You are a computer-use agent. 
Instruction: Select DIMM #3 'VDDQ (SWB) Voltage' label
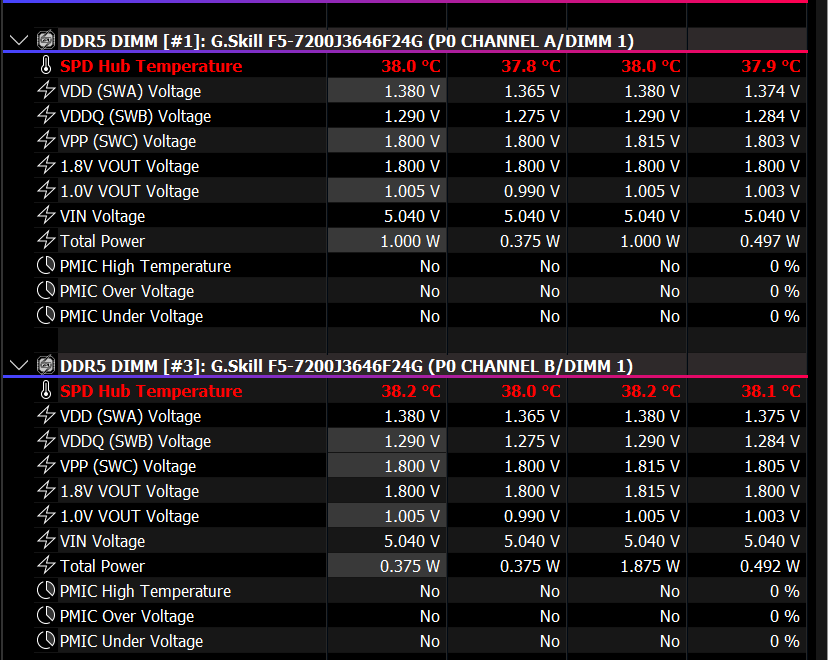tap(135, 441)
